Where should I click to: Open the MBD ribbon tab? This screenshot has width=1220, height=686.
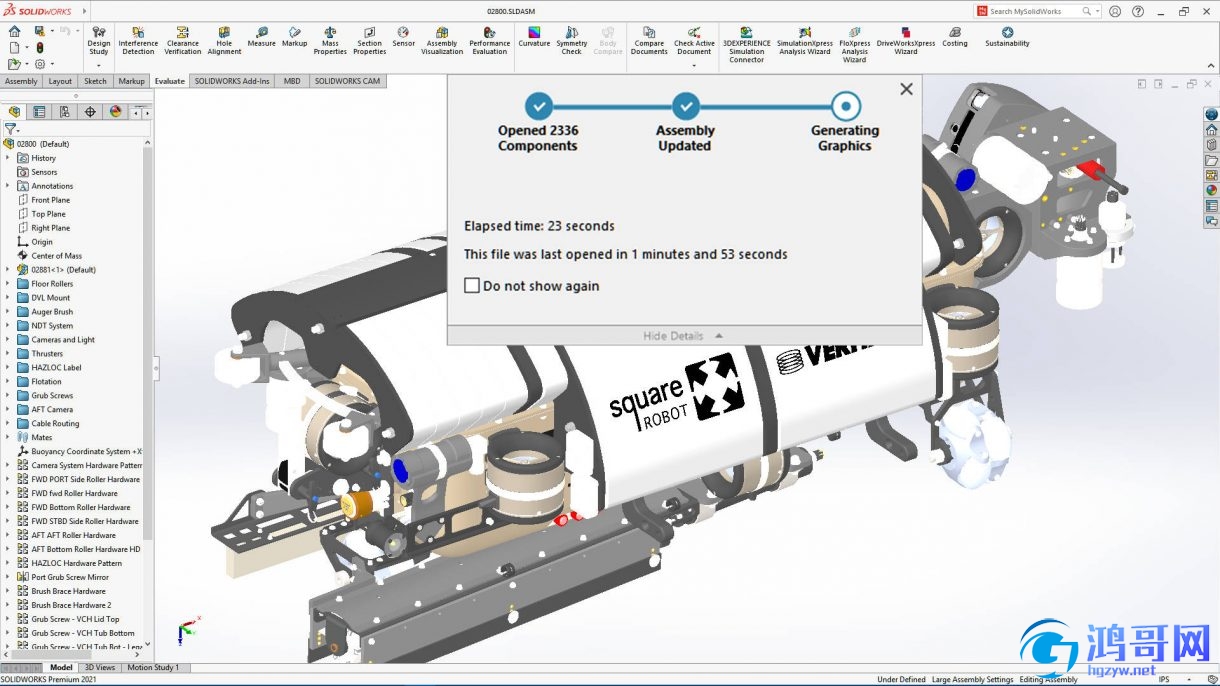point(292,81)
